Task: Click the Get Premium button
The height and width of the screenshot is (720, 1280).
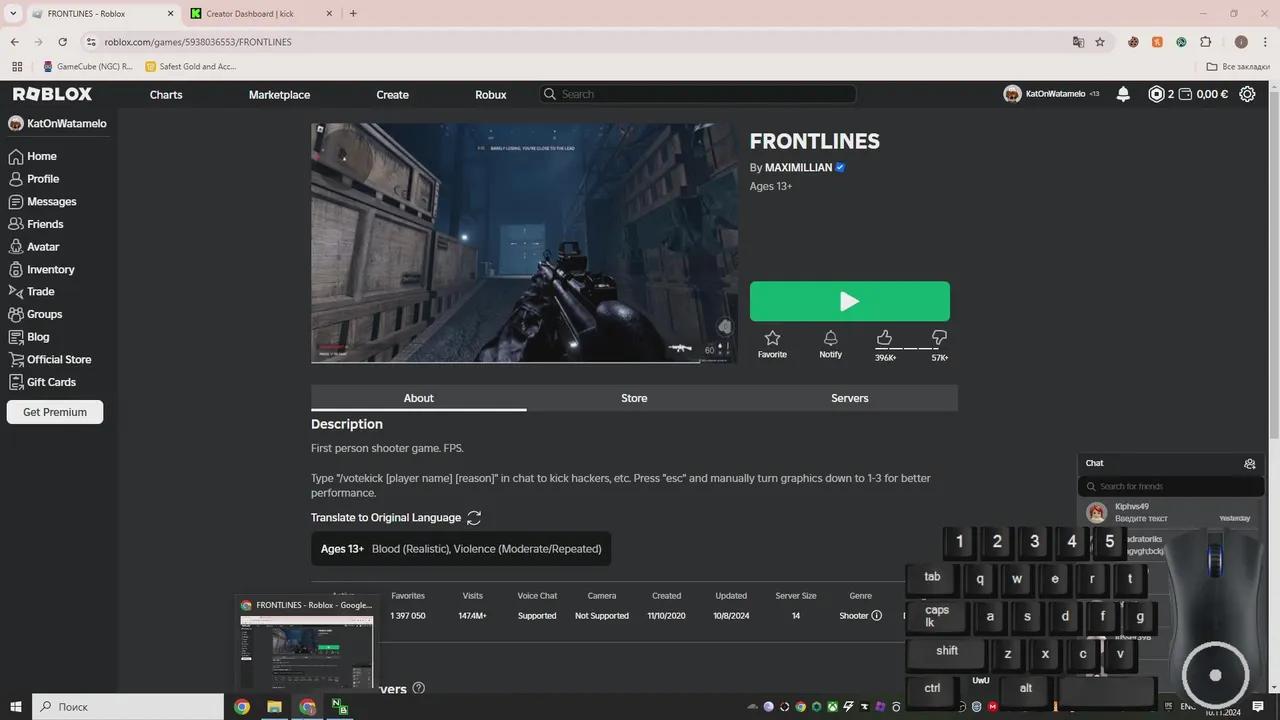Action: pos(55,412)
